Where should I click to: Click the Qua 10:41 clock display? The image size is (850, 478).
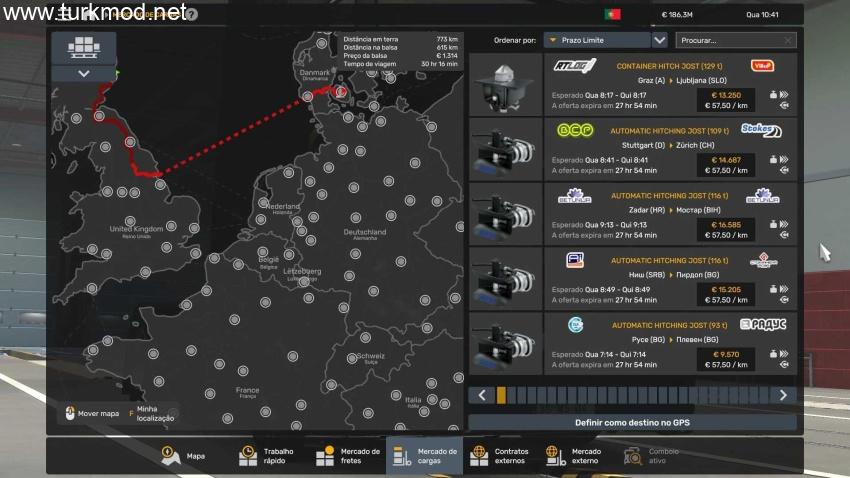762,15
